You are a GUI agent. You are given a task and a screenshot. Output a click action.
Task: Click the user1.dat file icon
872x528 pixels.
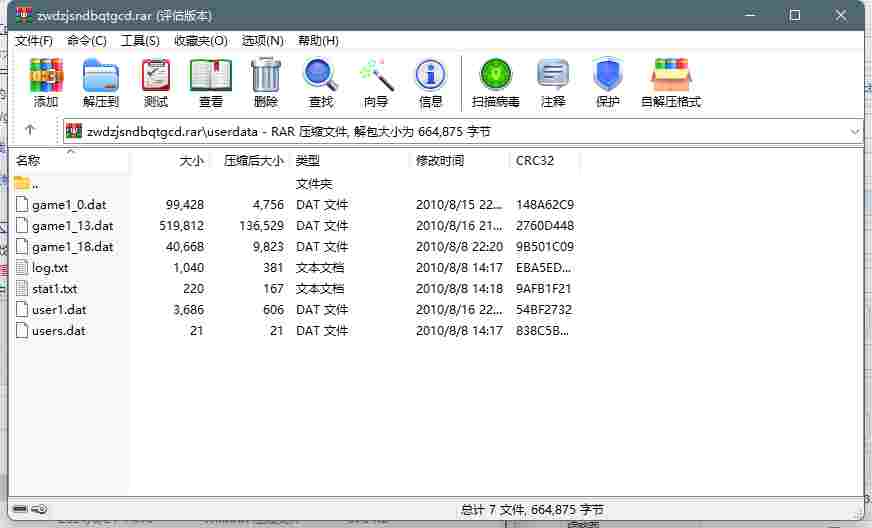tap(22, 309)
